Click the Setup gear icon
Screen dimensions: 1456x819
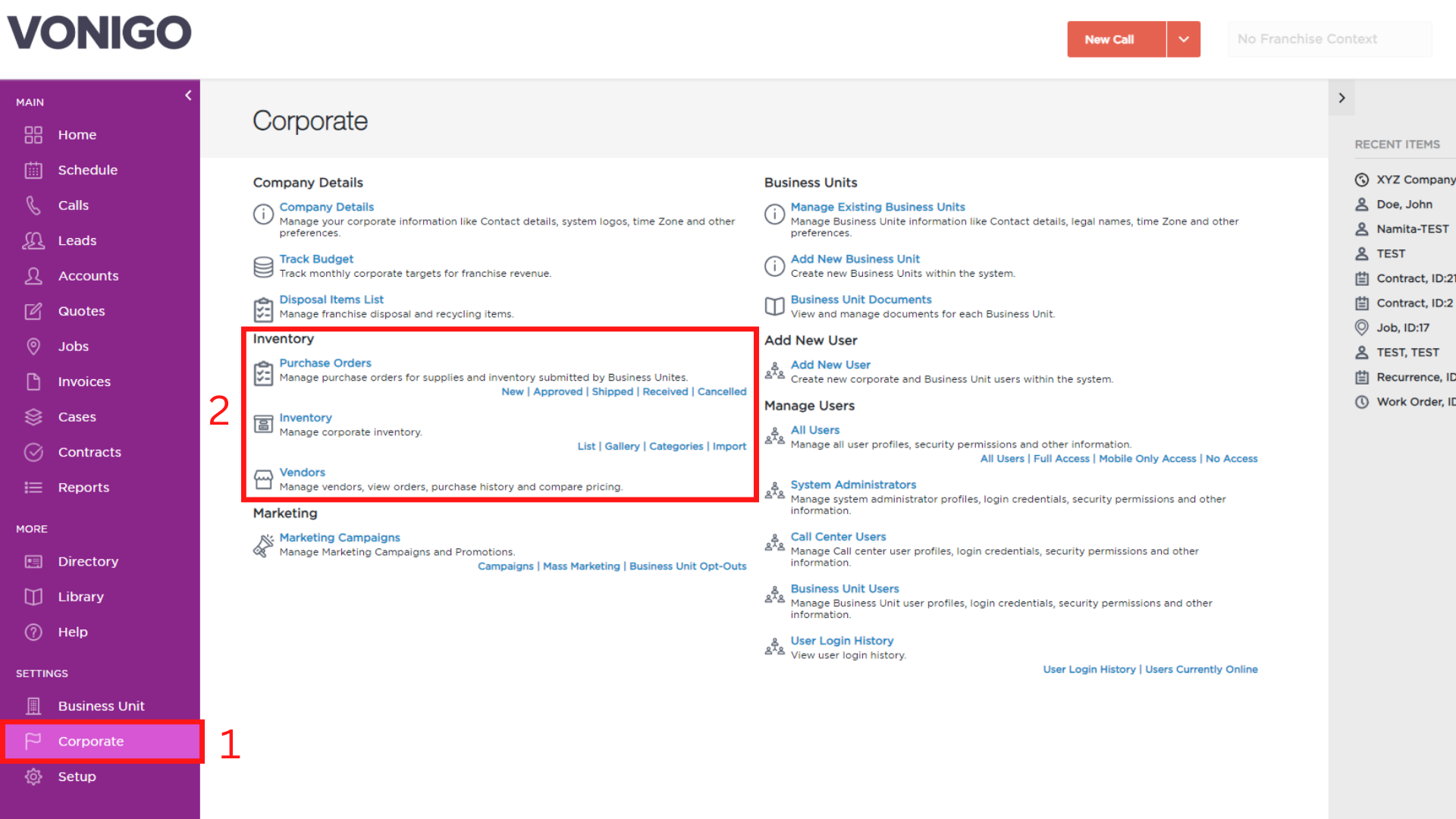(33, 777)
